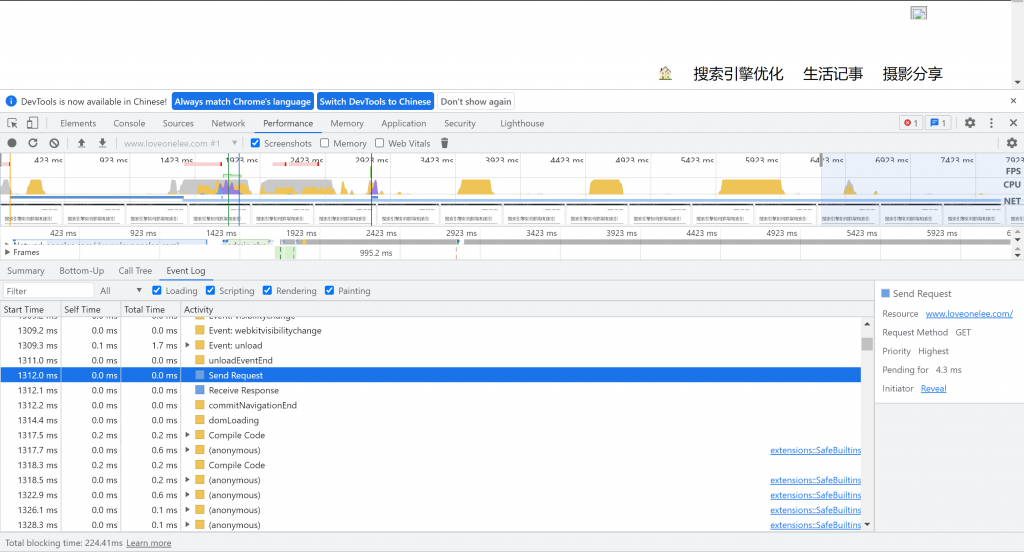
Task: Switch to the Call Tree tab
Action: [x=135, y=270]
